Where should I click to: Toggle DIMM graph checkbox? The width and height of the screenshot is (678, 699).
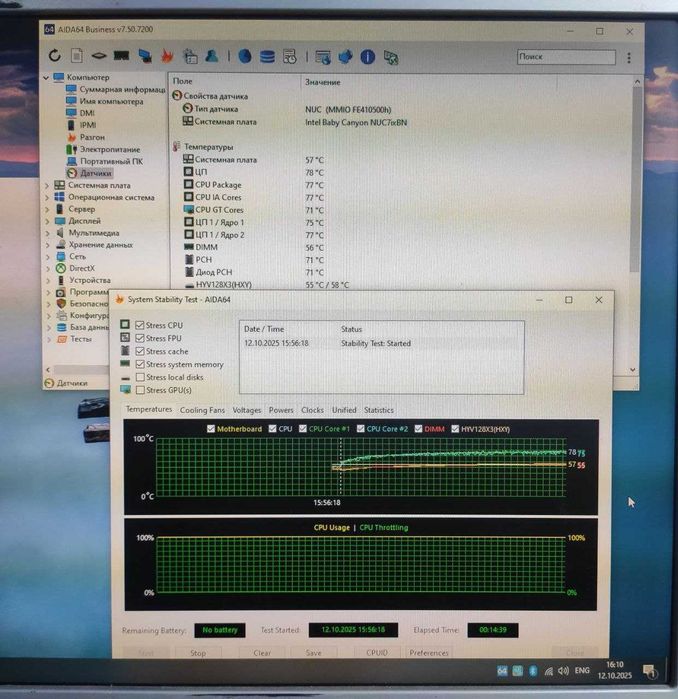418,428
